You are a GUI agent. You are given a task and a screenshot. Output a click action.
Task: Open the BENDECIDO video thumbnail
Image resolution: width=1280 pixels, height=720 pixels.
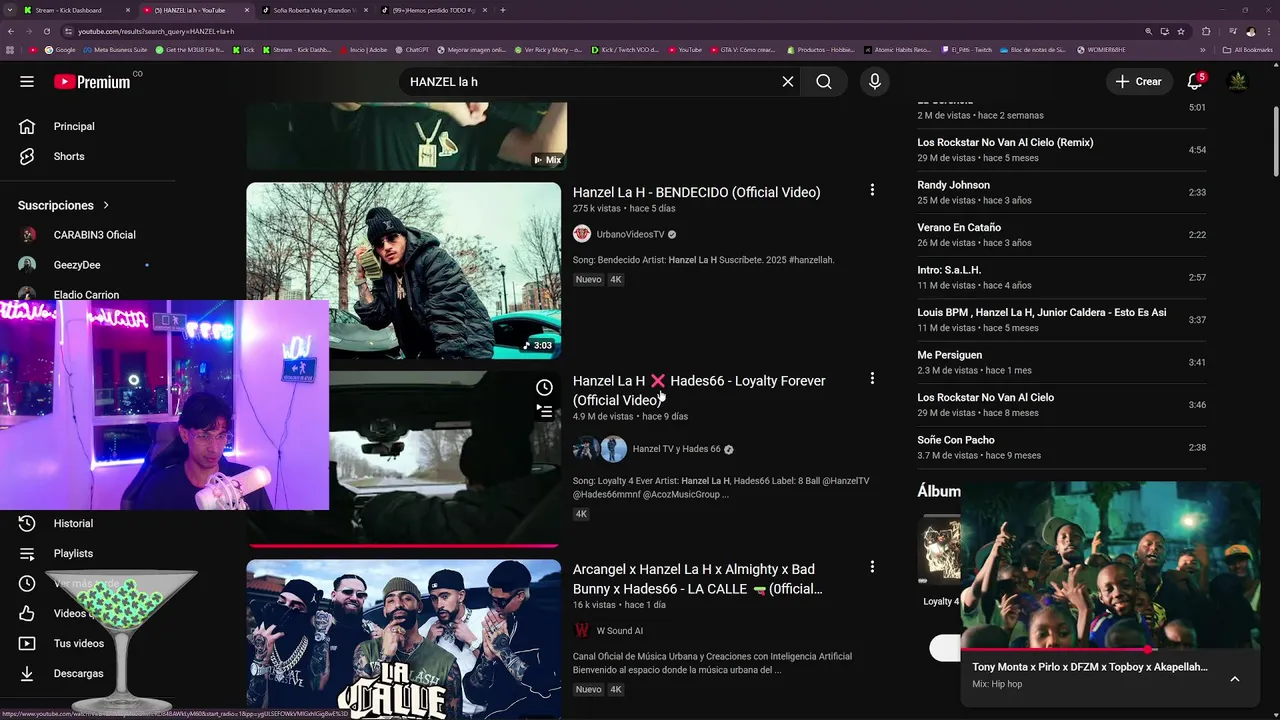click(x=404, y=270)
